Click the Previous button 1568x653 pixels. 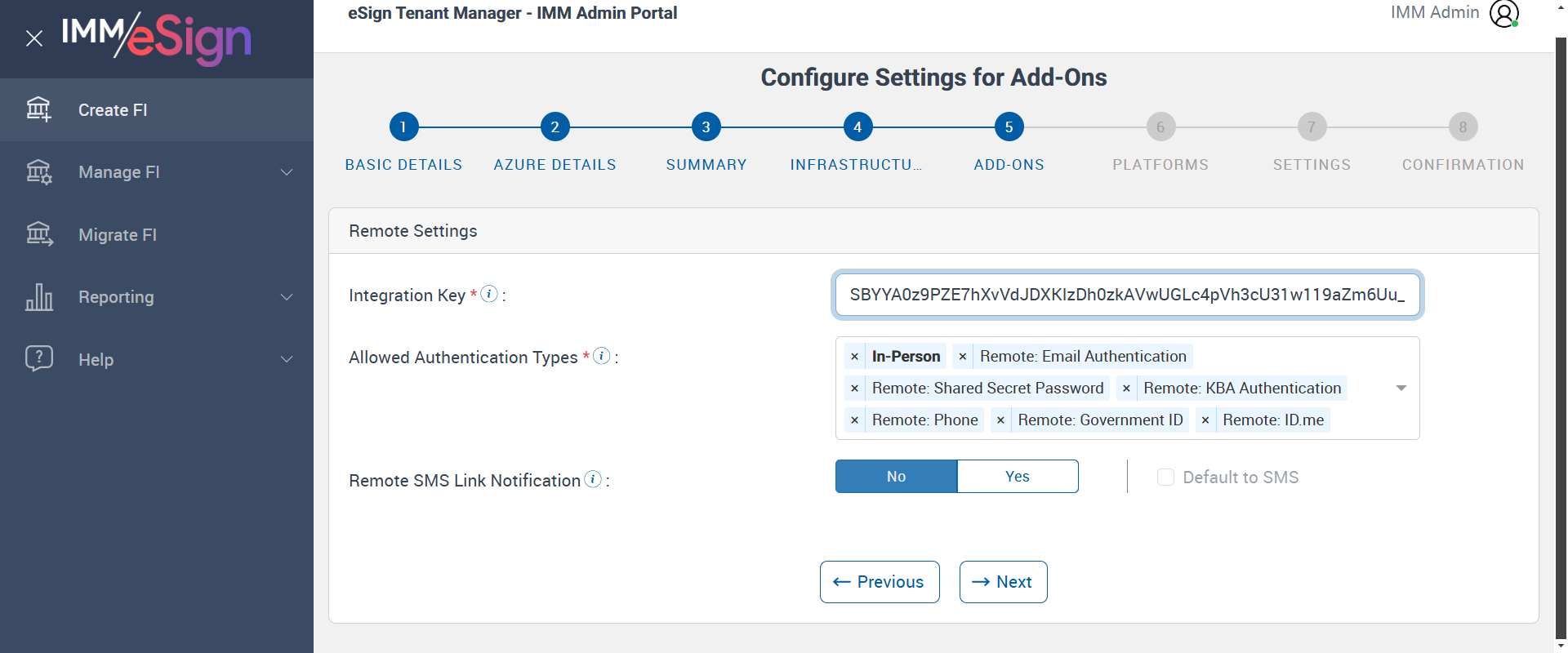click(880, 582)
